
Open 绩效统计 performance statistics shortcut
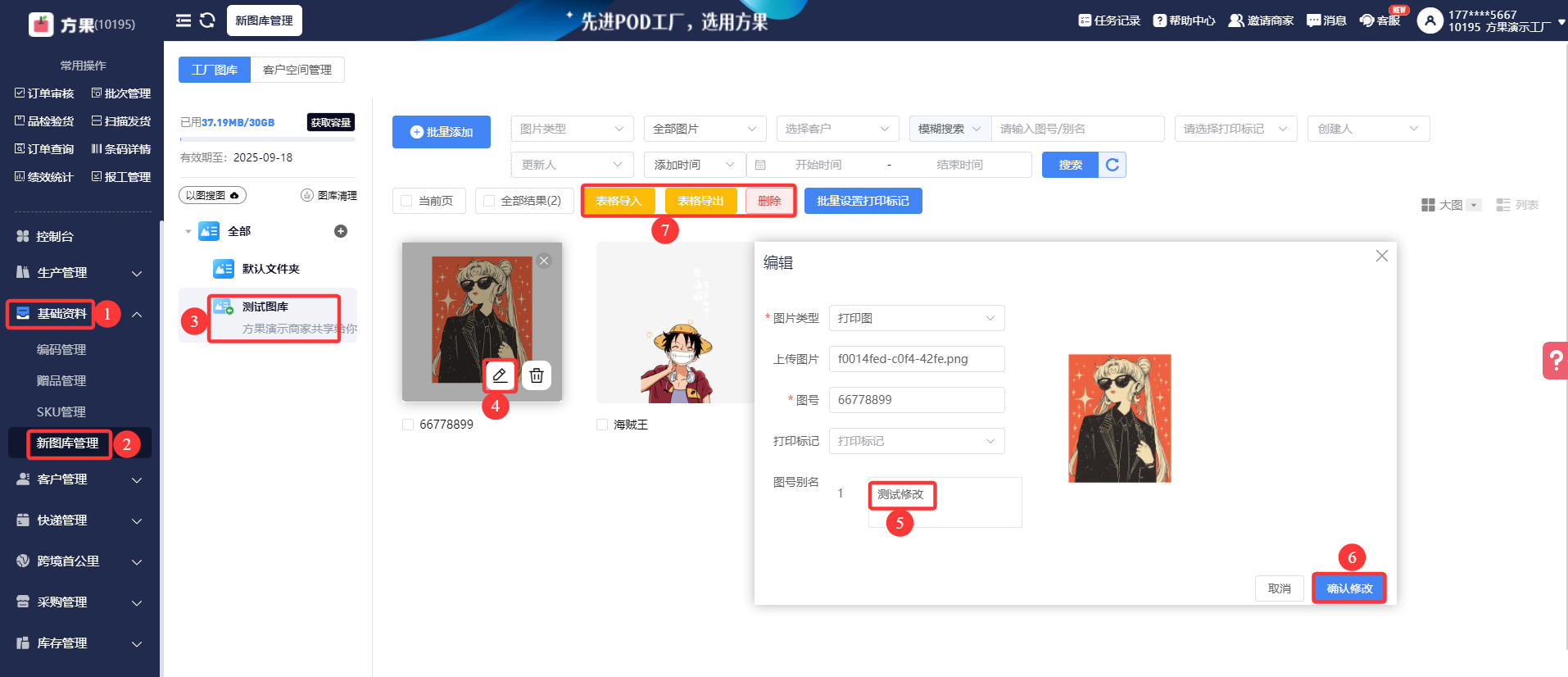click(x=44, y=177)
